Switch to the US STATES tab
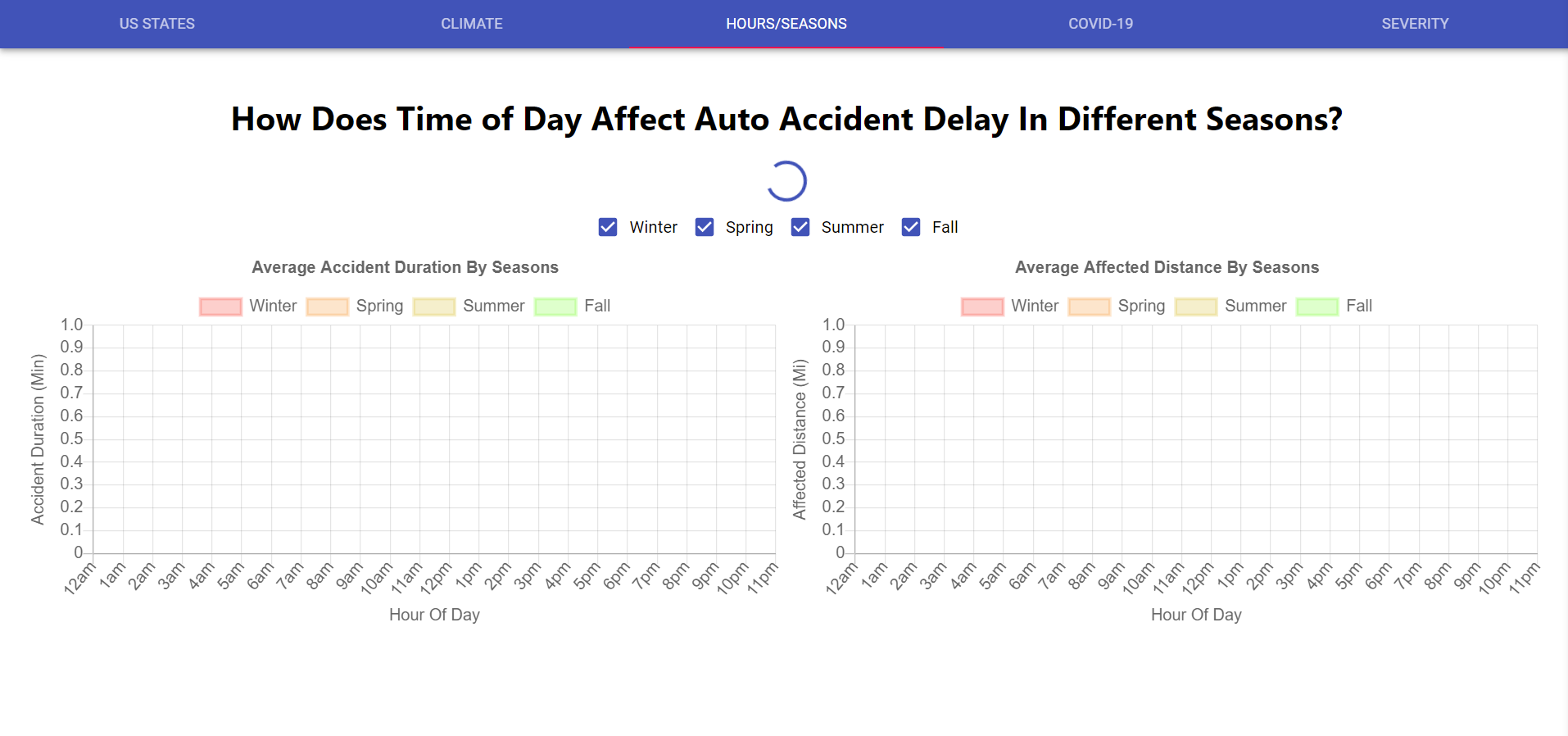The image size is (1568, 736). (x=156, y=24)
